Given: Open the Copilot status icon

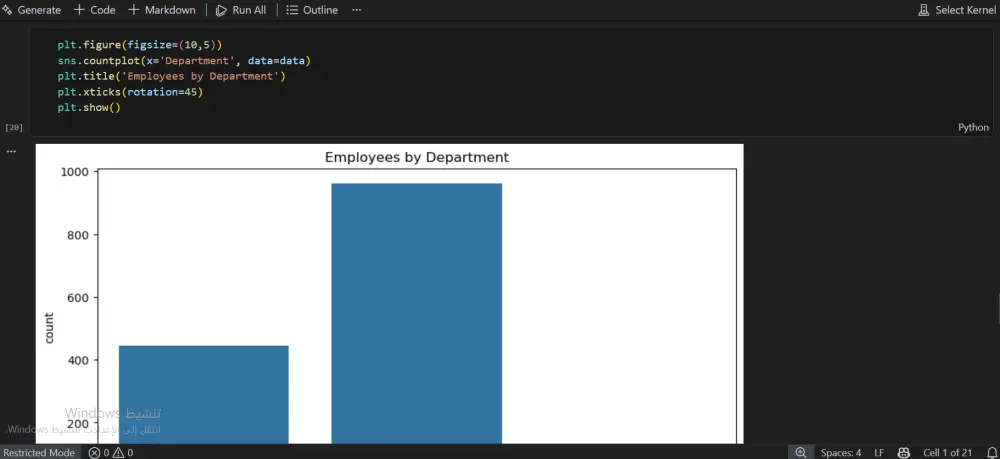Looking at the screenshot, I should point(904,453).
